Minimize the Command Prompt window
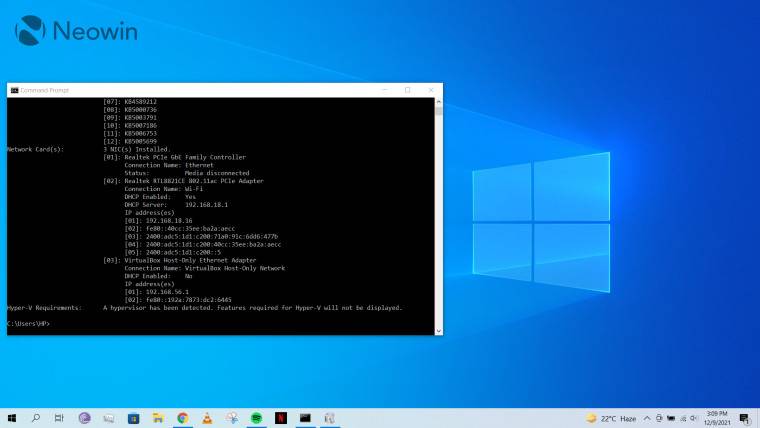Viewport: 760px width, 428px height. (x=381, y=90)
